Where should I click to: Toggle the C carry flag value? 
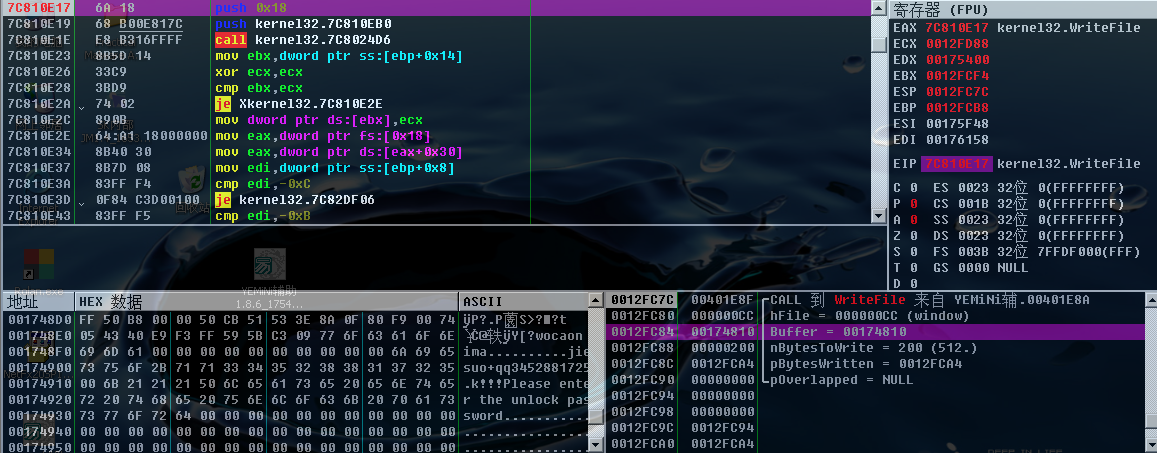[916, 188]
